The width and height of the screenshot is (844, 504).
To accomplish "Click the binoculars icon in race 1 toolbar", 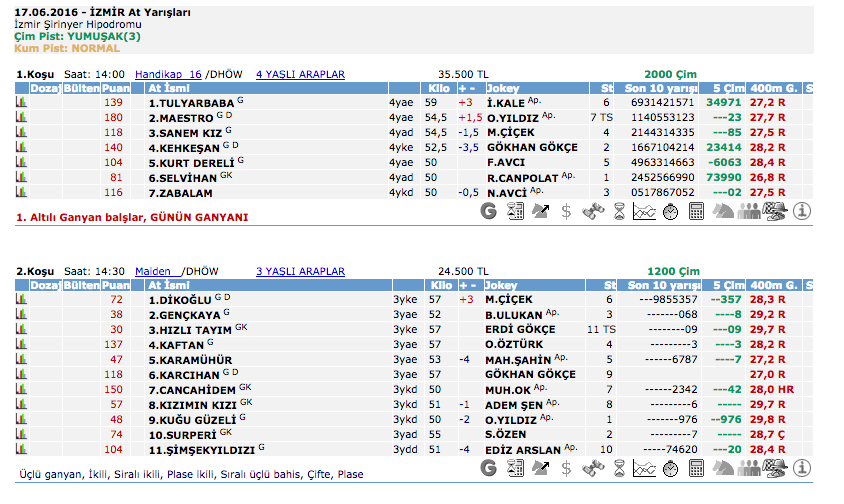I will coord(593,211).
